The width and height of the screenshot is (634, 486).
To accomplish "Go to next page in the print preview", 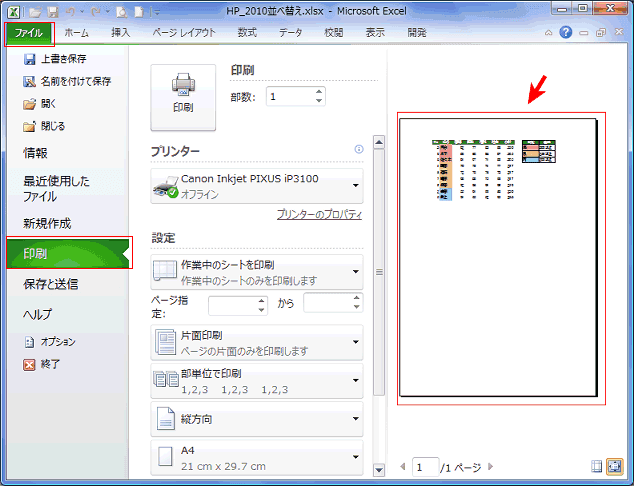I will pyautogui.click(x=491, y=467).
